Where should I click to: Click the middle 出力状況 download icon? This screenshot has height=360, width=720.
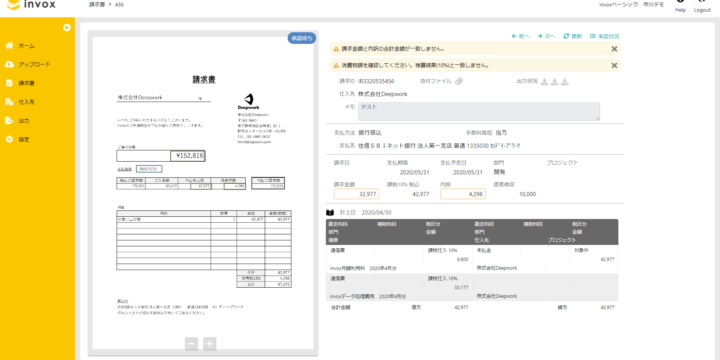coord(555,81)
